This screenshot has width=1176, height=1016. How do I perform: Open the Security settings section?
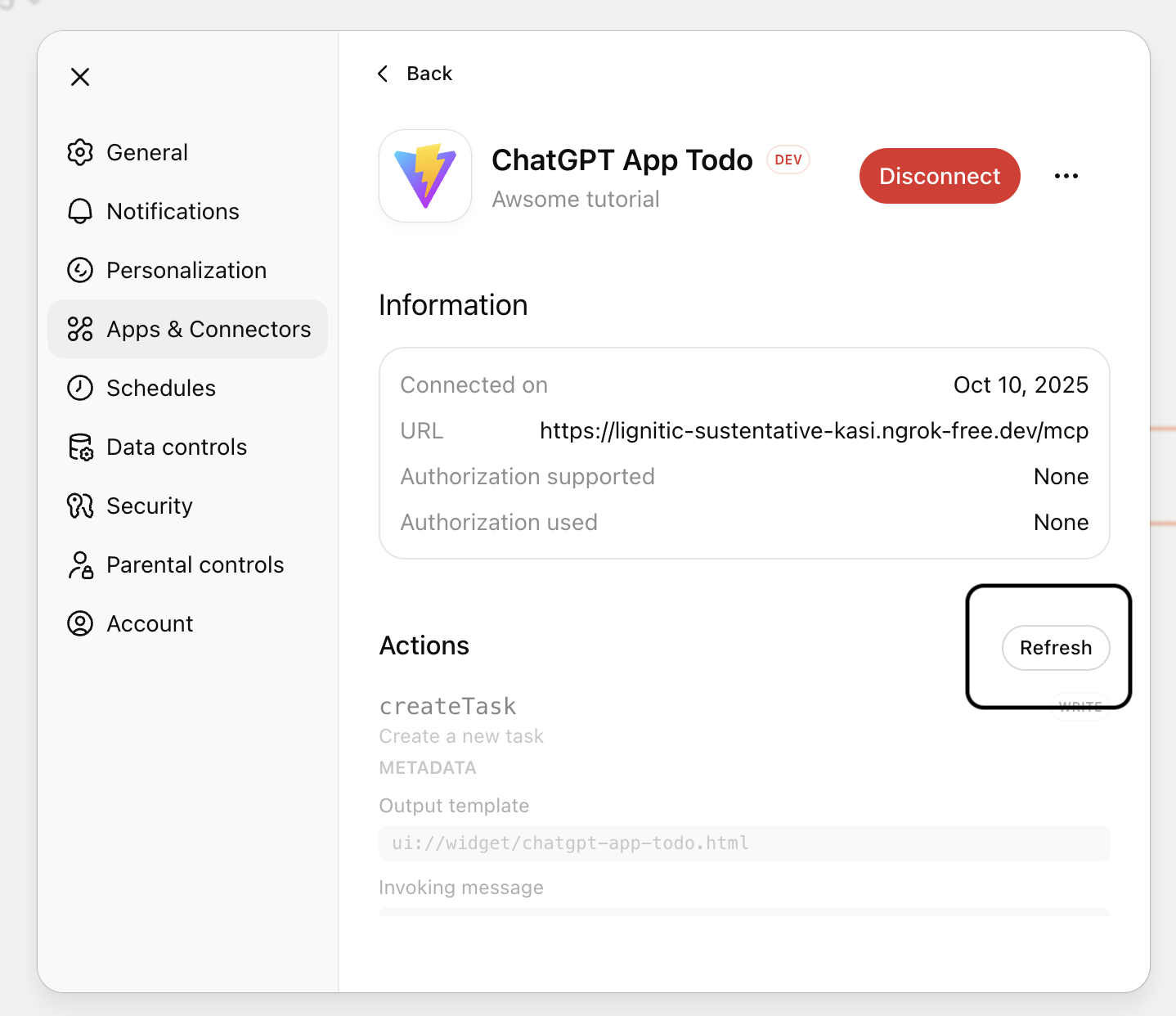[x=150, y=506]
